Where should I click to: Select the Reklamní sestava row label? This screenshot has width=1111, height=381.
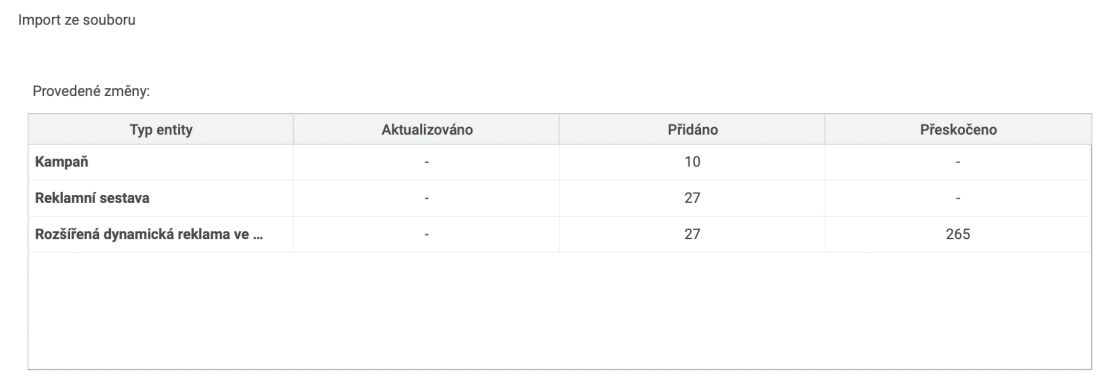[92, 198]
